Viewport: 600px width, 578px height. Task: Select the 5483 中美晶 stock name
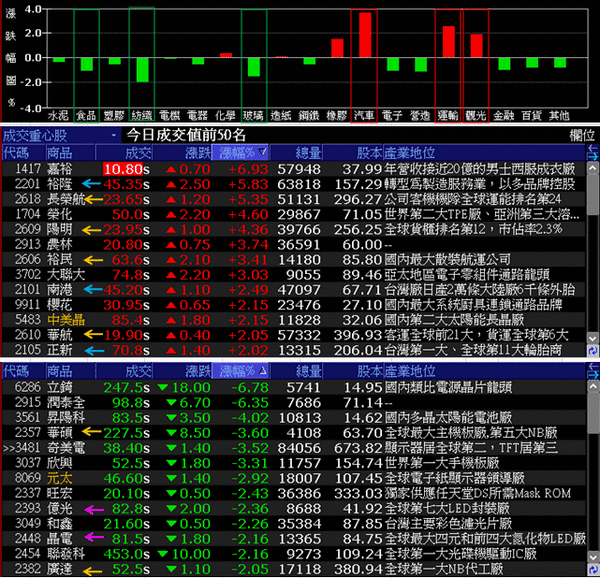pyautogui.click(x=66, y=320)
